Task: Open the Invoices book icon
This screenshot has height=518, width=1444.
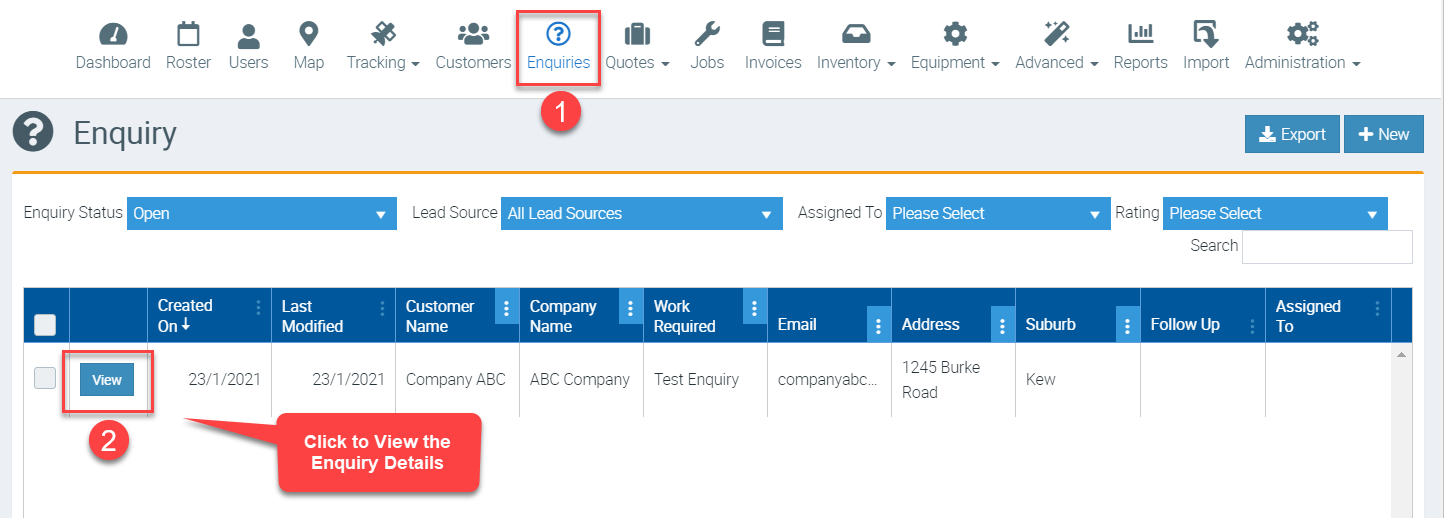Action: [773, 35]
